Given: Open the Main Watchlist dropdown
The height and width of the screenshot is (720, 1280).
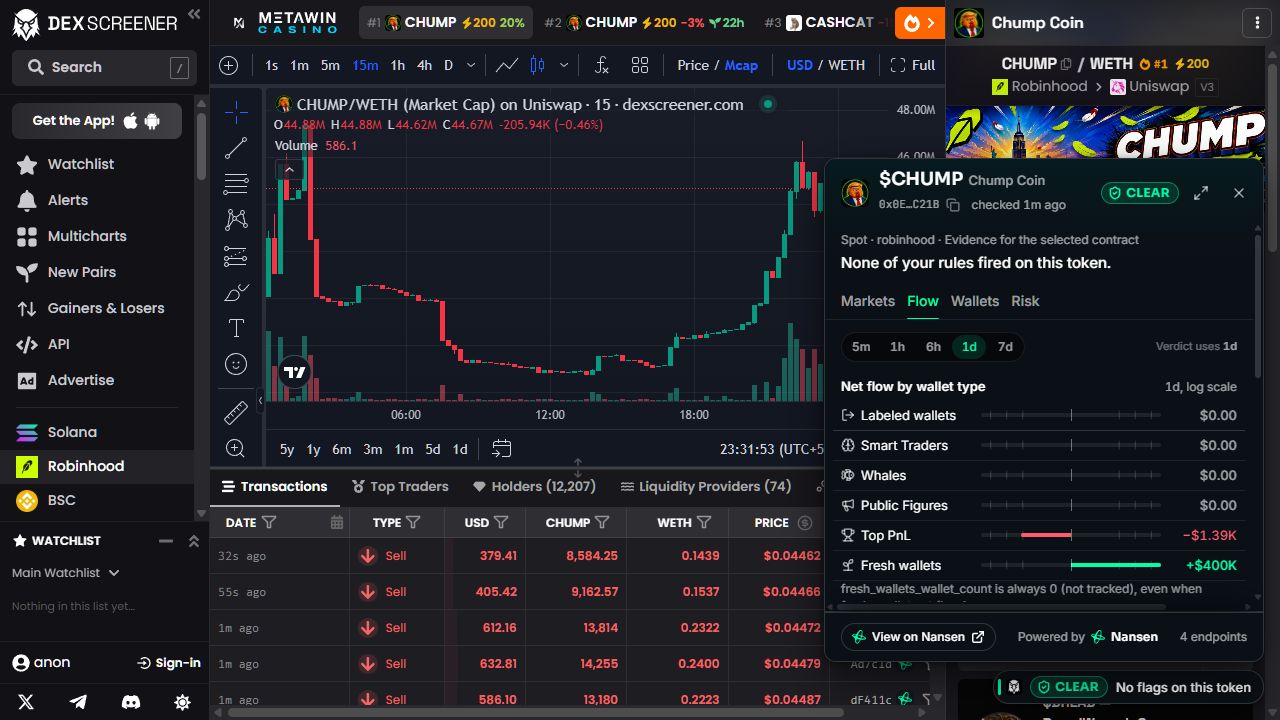Looking at the screenshot, I should 66,573.
